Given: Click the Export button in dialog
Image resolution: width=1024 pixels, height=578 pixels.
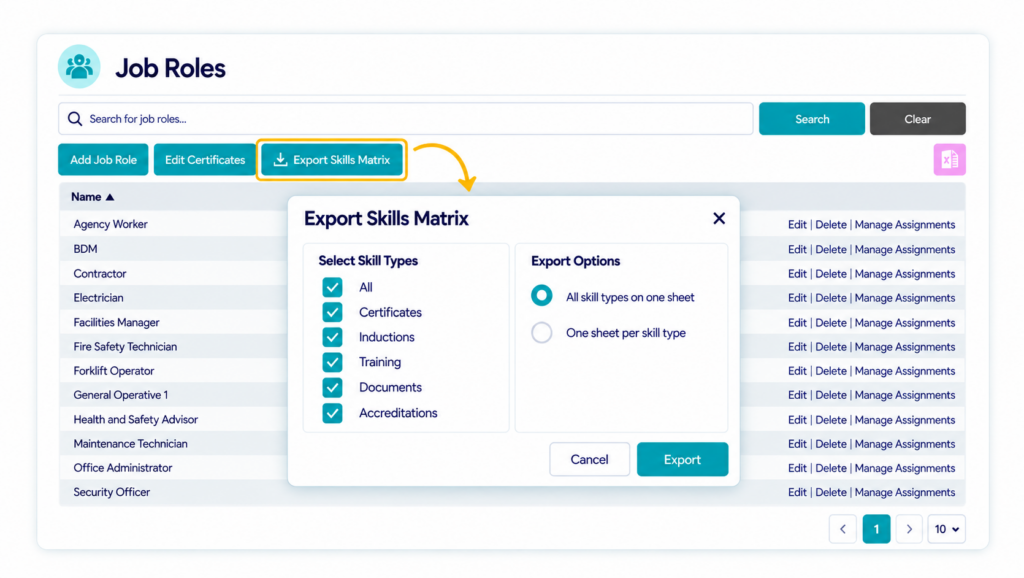Looking at the screenshot, I should (x=682, y=459).
